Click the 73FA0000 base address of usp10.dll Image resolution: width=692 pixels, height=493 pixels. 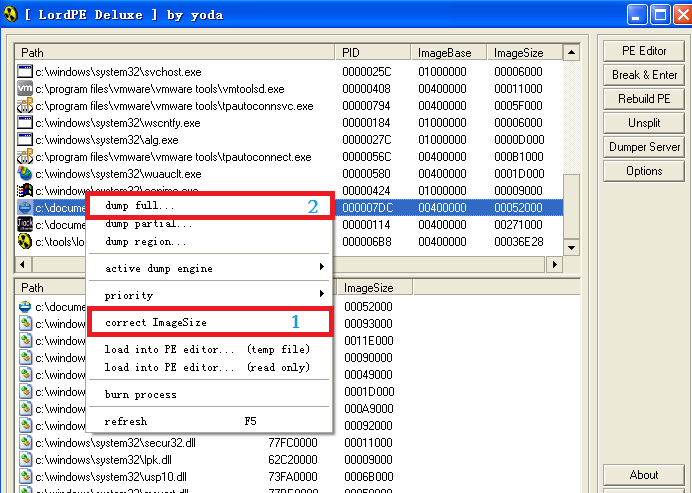293,477
